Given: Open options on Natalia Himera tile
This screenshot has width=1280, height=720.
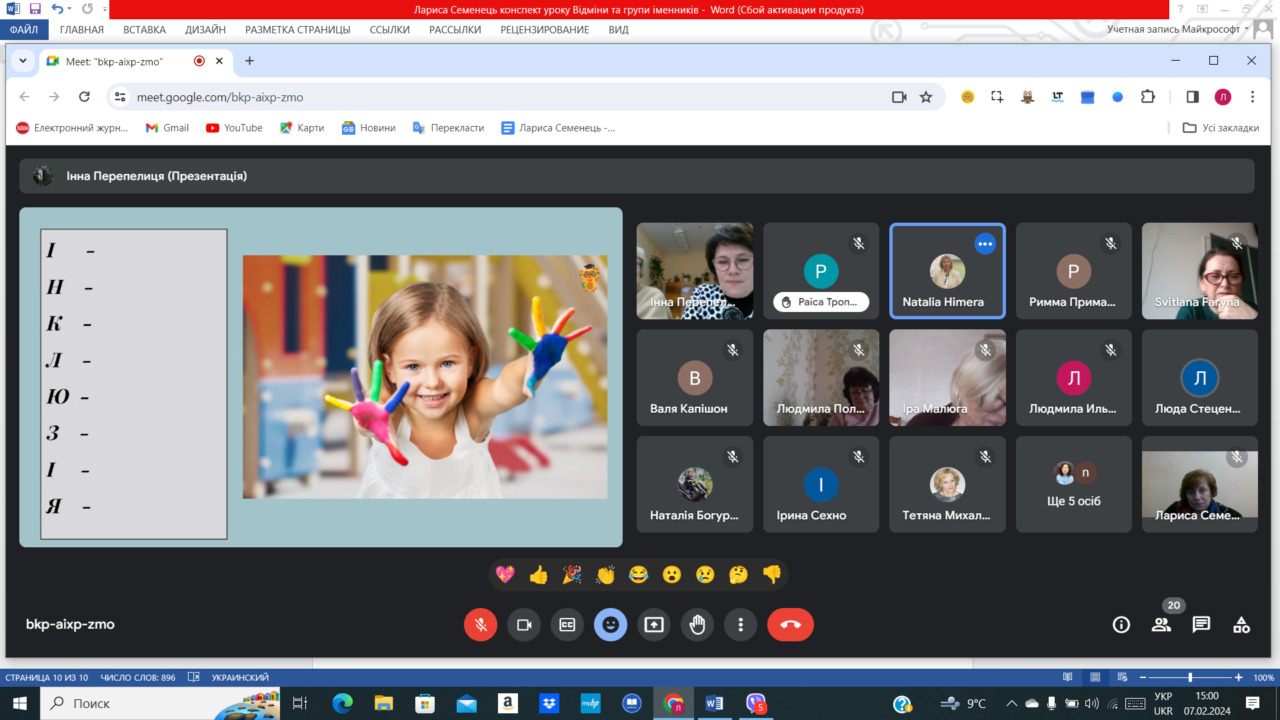Looking at the screenshot, I should (x=985, y=244).
